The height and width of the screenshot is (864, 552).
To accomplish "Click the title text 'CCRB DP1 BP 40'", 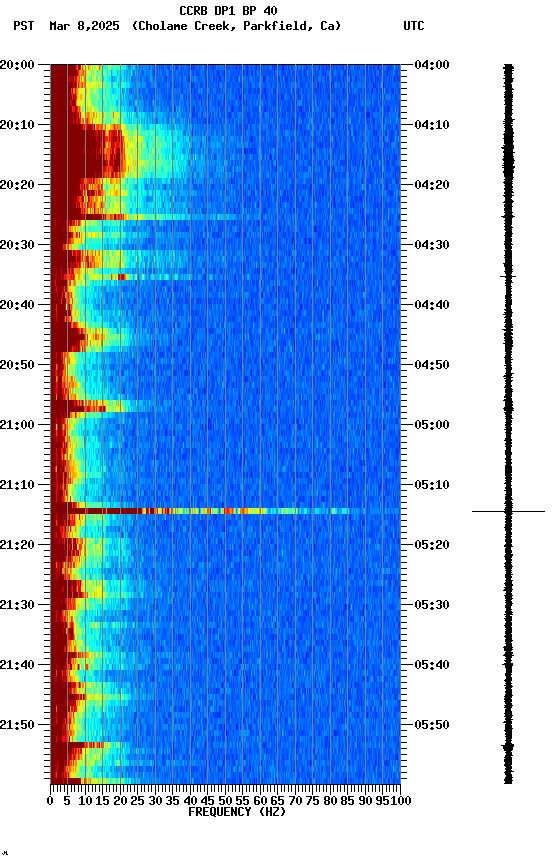I will click(x=228, y=11).
